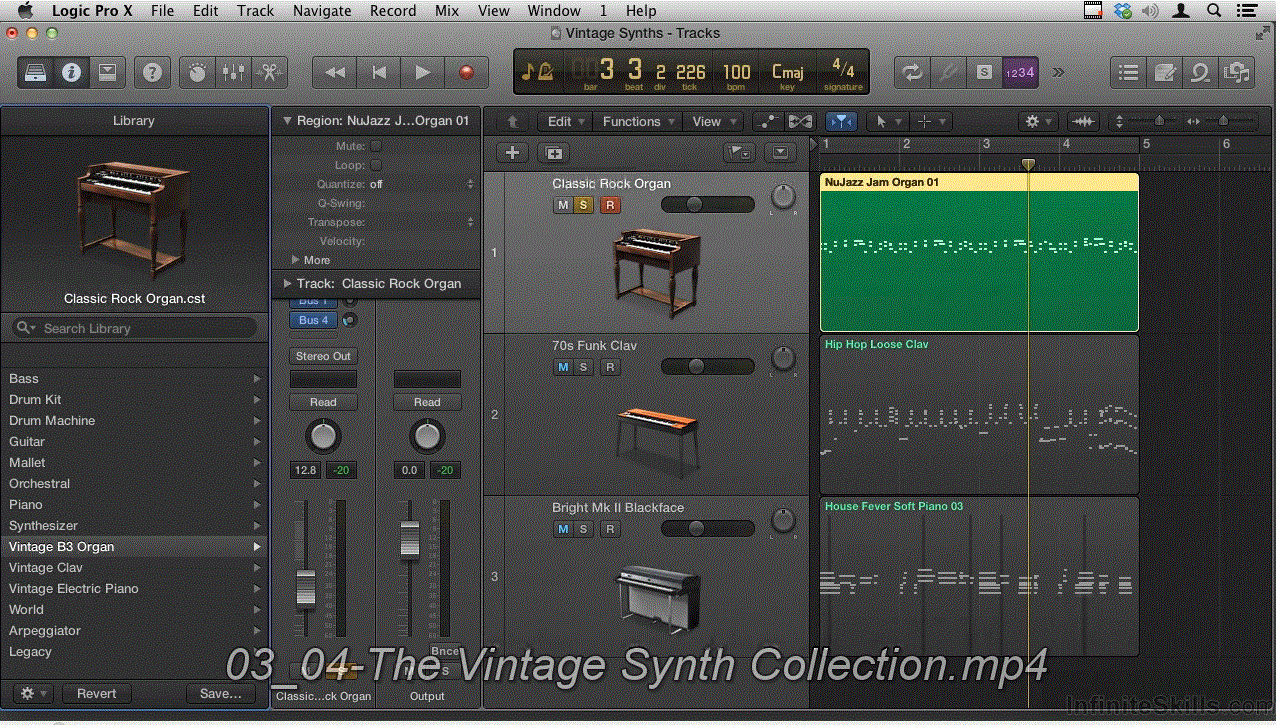Click the duplicate track button
Screen dimensions: 1276x725
point(553,153)
